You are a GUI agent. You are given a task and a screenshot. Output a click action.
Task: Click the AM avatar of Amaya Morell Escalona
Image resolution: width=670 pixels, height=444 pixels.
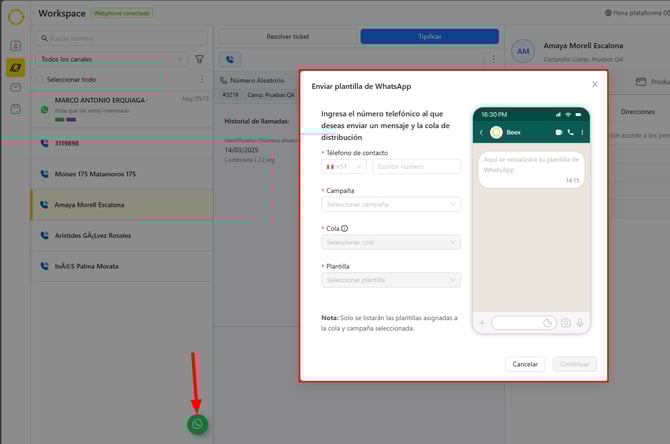(523, 51)
